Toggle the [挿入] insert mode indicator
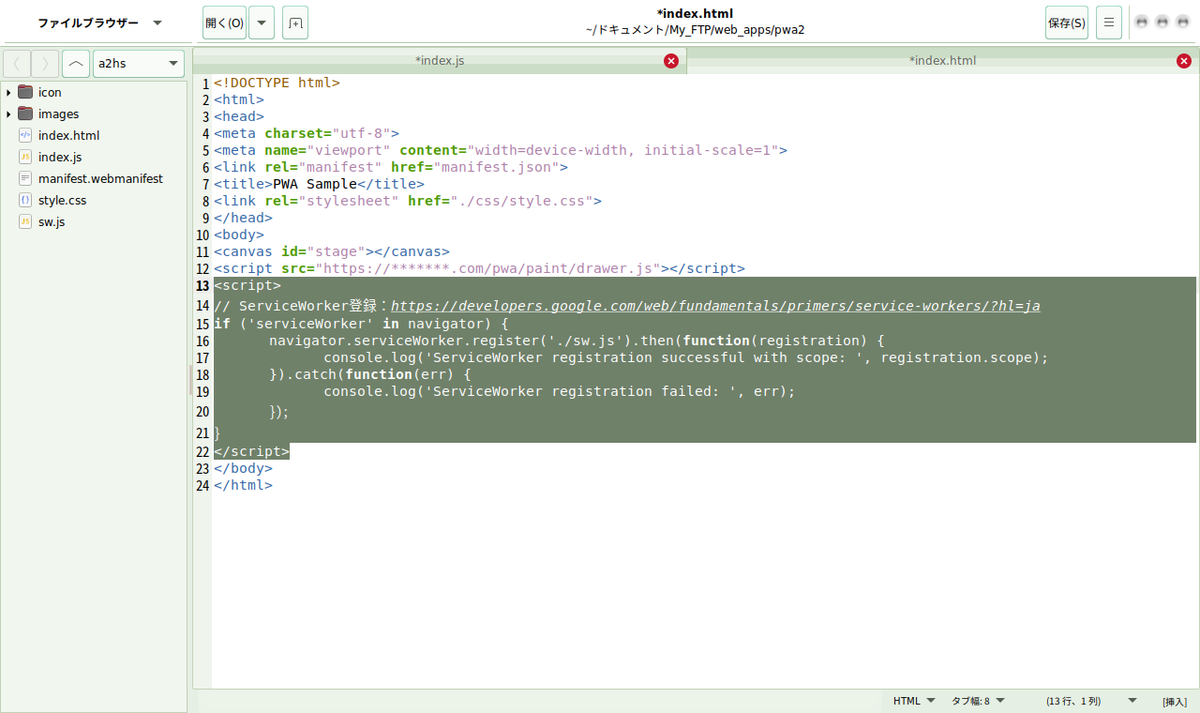Image resolution: width=1200 pixels, height=713 pixels. (x=1175, y=701)
